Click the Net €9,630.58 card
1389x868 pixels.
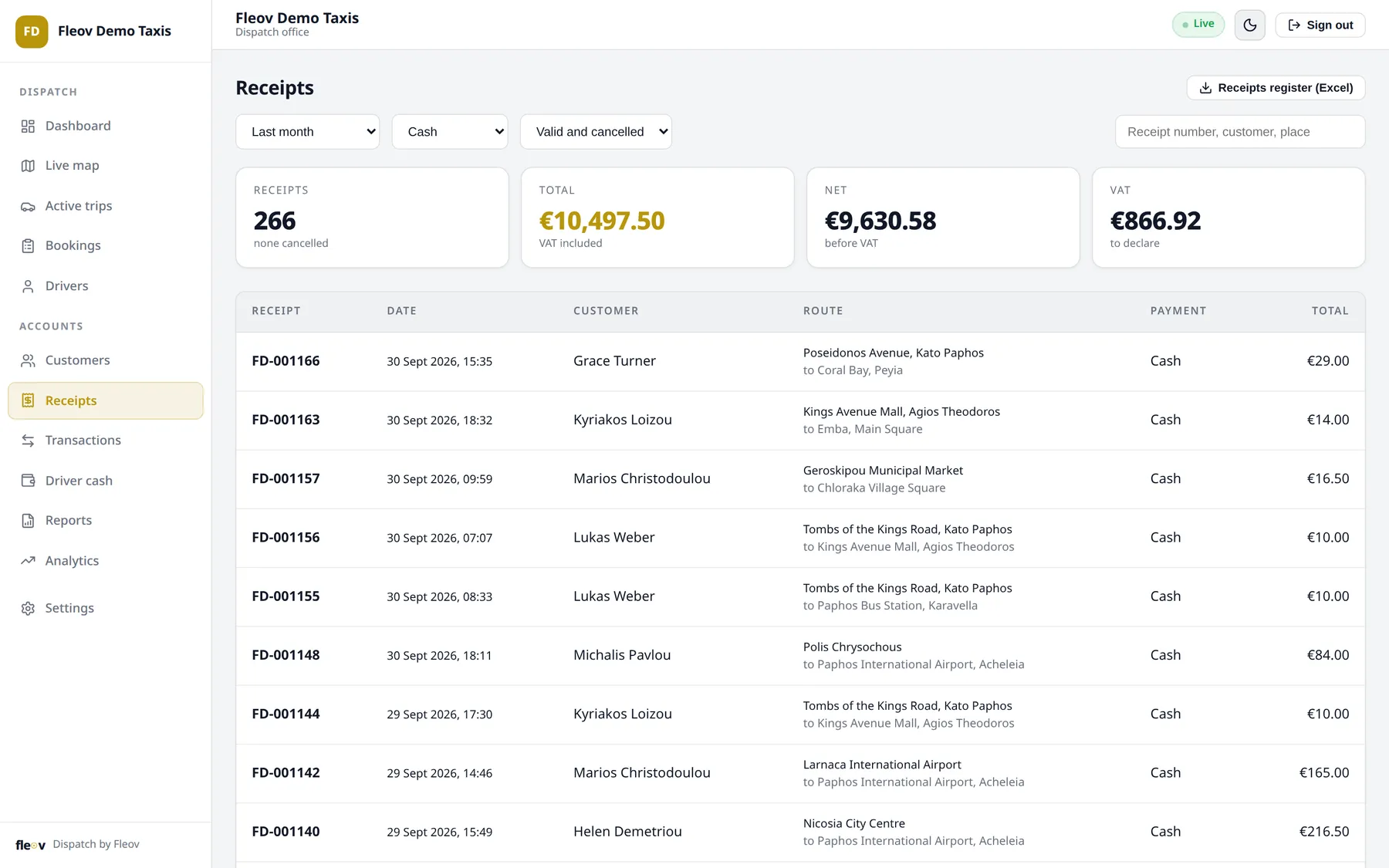[943, 218]
